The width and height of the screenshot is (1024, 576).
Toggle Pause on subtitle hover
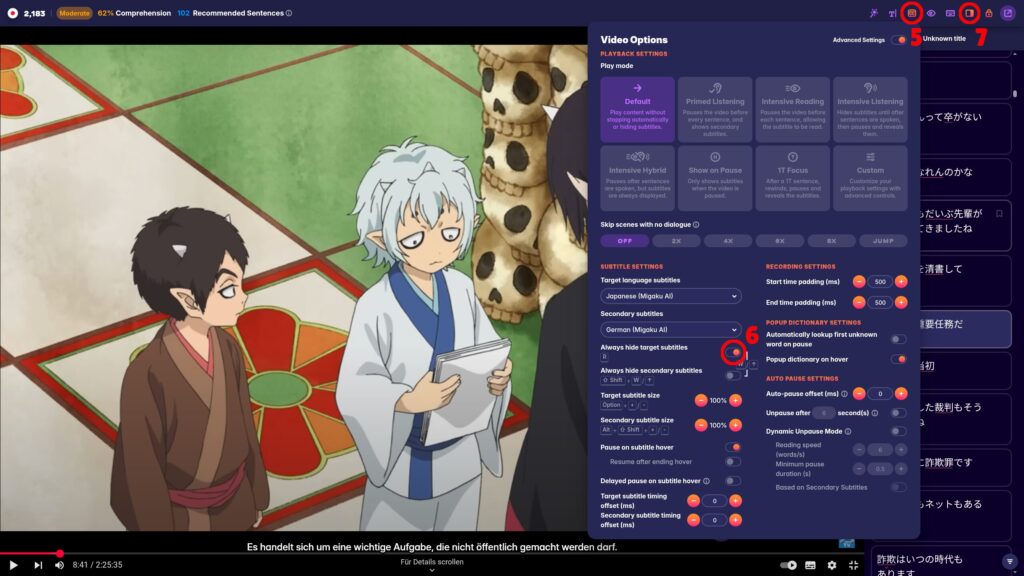733,447
